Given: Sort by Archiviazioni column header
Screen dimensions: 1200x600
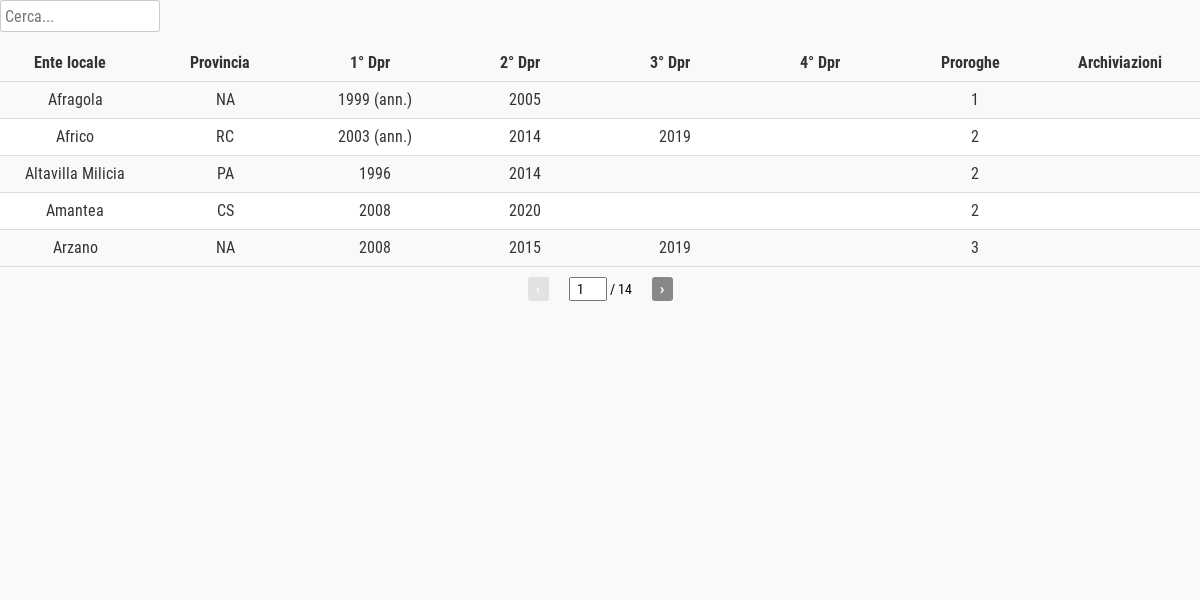Looking at the screenshot, I should 1120,62.
